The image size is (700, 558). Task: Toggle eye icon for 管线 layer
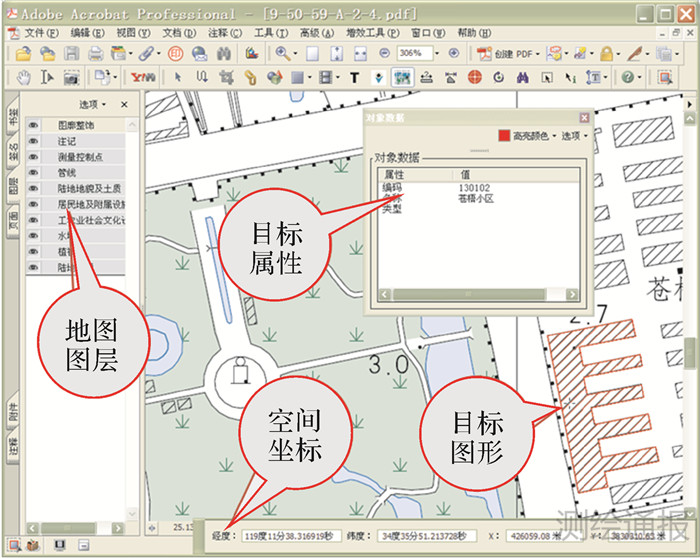tap(33, 172)
